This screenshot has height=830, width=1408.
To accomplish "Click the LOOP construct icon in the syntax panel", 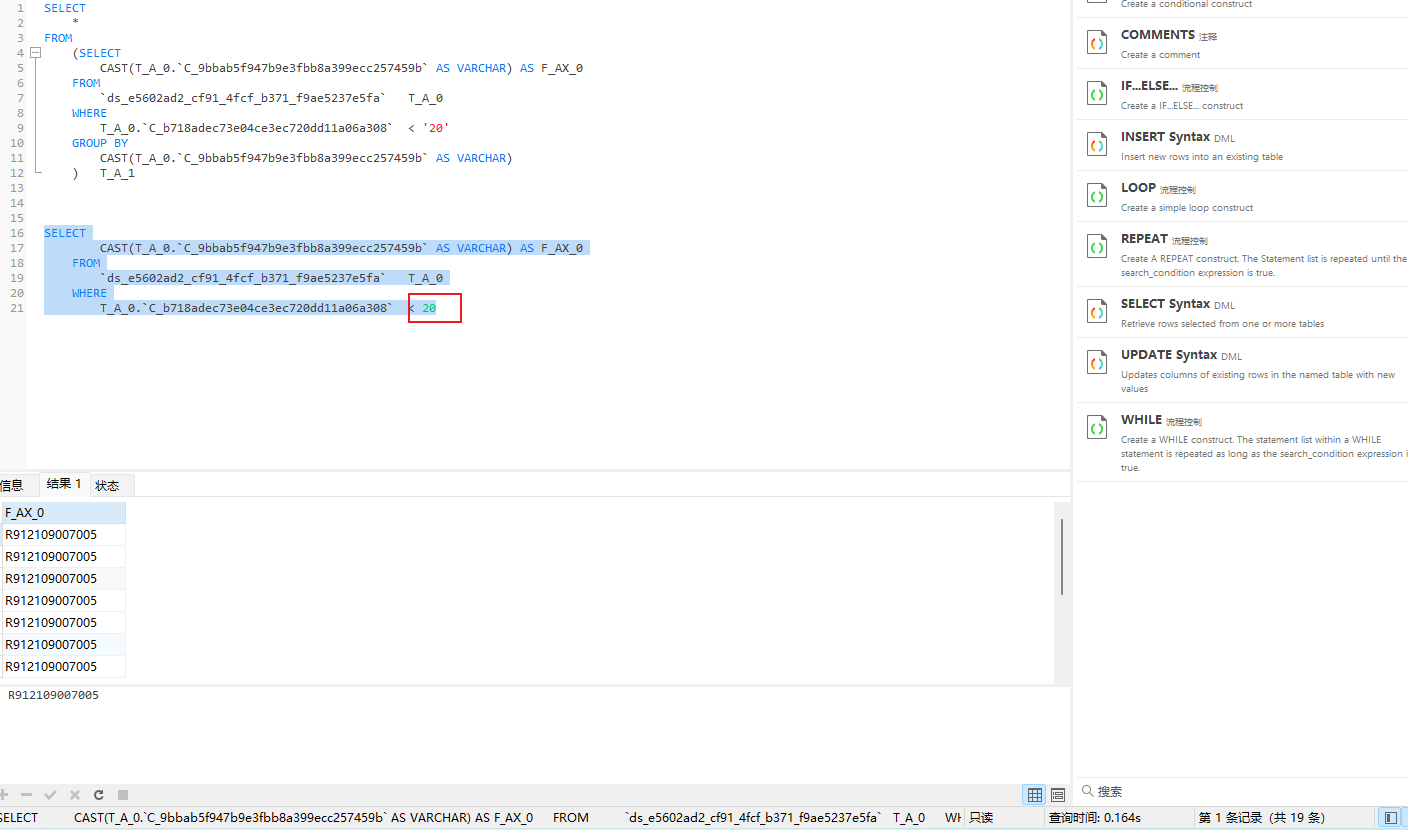I will pyautogui.click(x=1096, y=194).
